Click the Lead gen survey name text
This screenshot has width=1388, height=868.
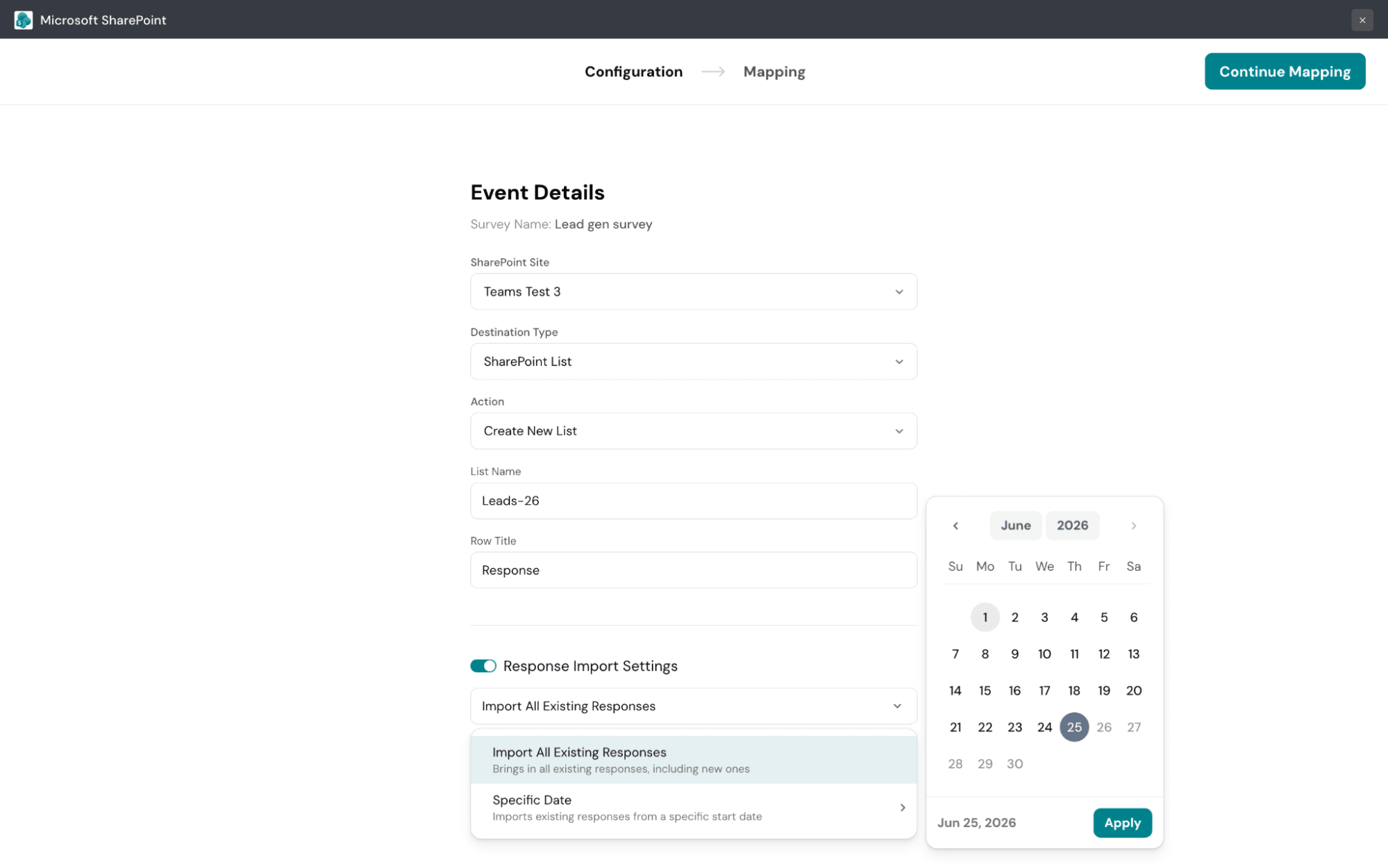(x=603, y=224)
